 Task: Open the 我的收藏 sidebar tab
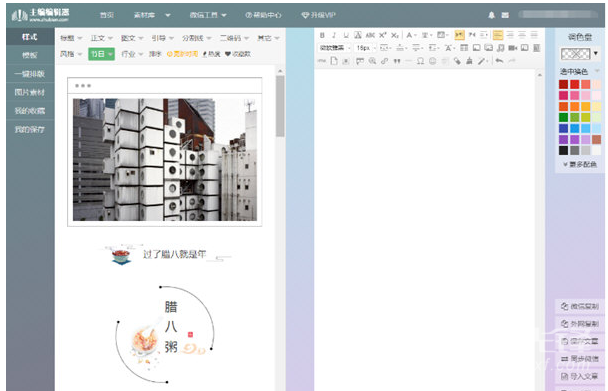(30, 111)
